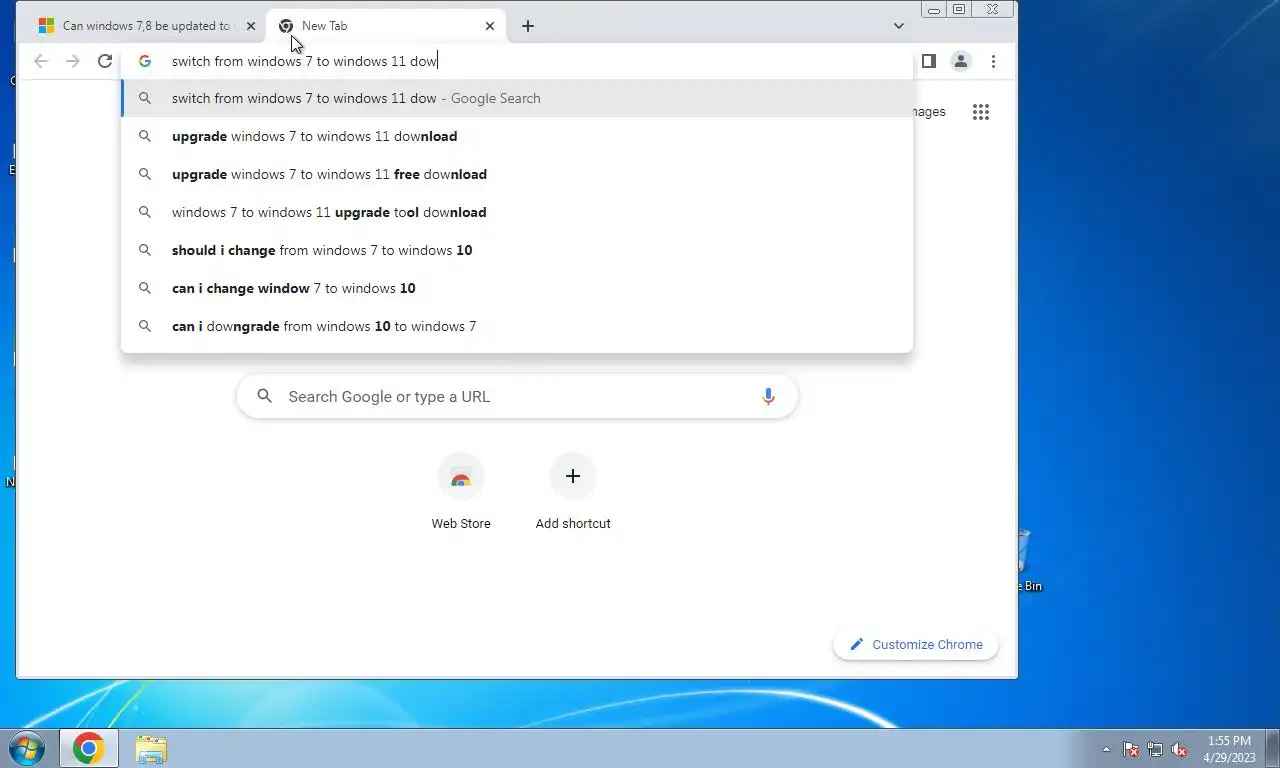Click the 'Search Google or type a URL' box
The height and width of the screenshot is (768, 1280).
517,397
